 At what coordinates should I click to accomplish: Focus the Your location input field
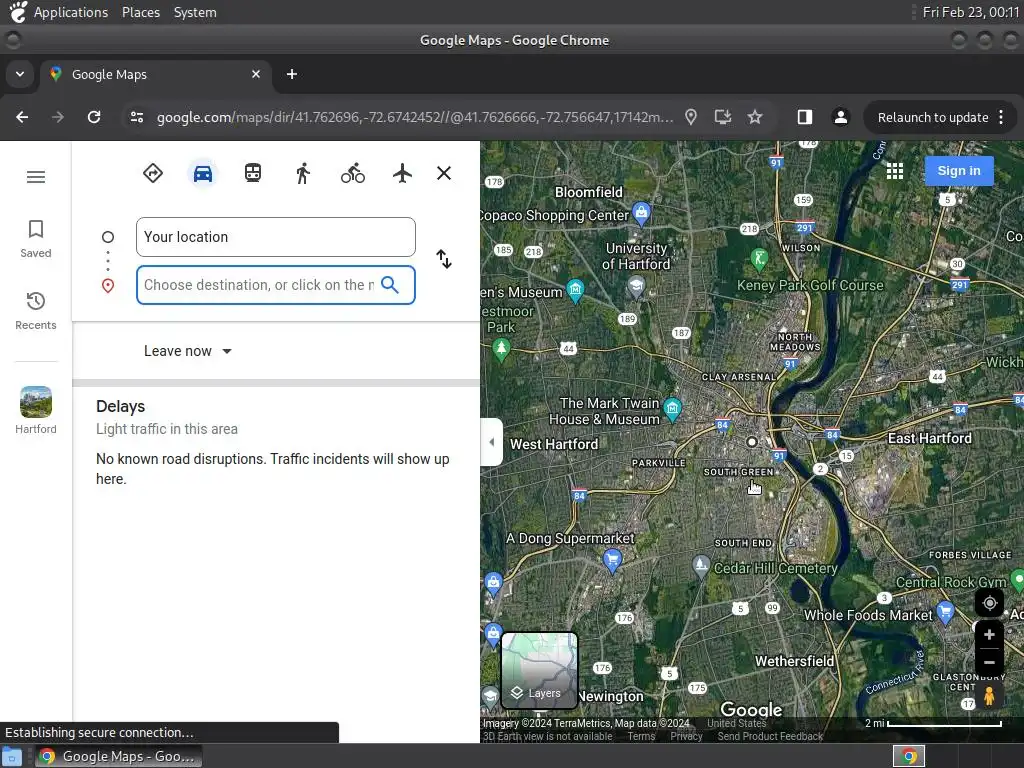[276, 237]
